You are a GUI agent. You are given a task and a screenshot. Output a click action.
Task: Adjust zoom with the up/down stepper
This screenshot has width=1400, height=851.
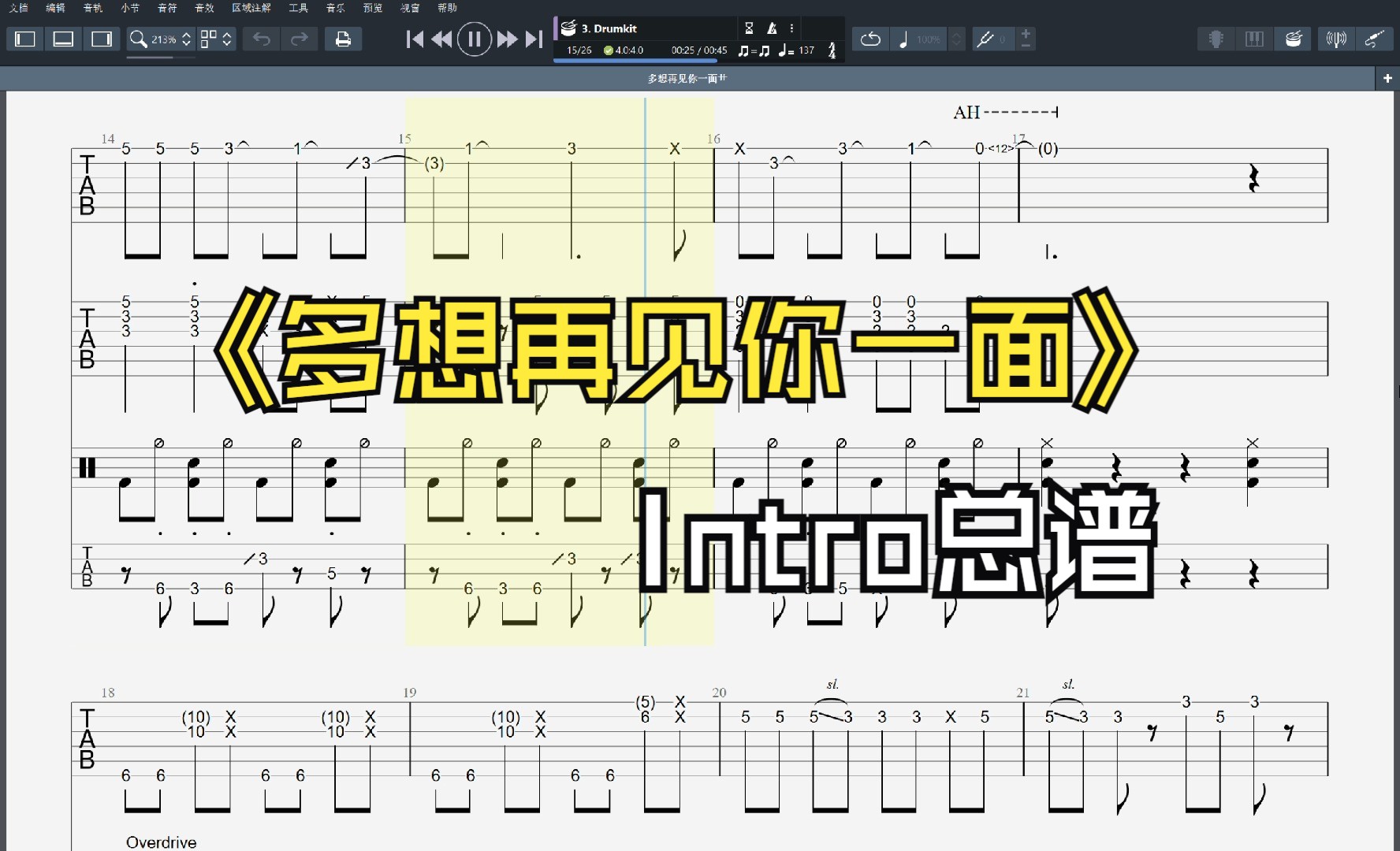186,39
